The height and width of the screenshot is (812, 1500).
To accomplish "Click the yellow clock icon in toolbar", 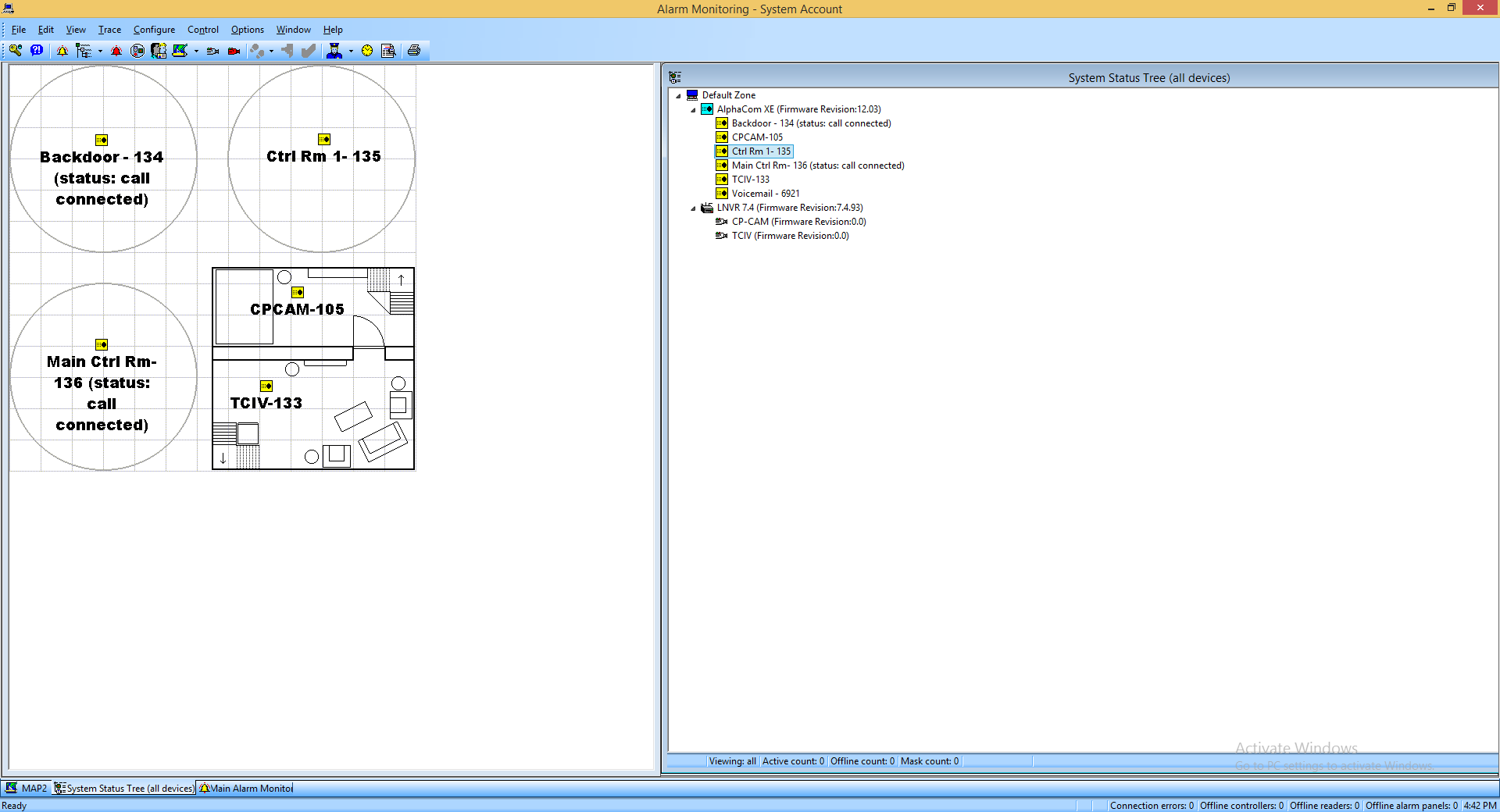I will [x=367, y=51].
